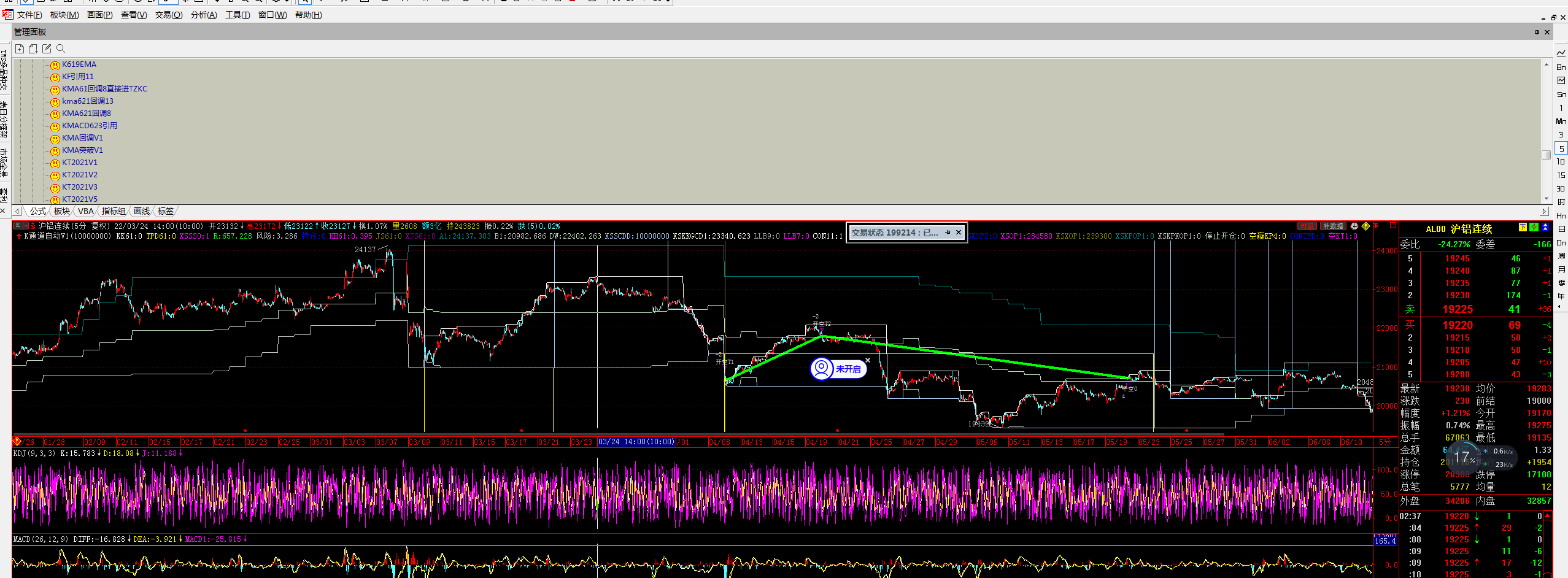Click the yellow diamond alert icon above chart
The height and width of the screenshot is (578, 1568).
[x=1365, y=226]
